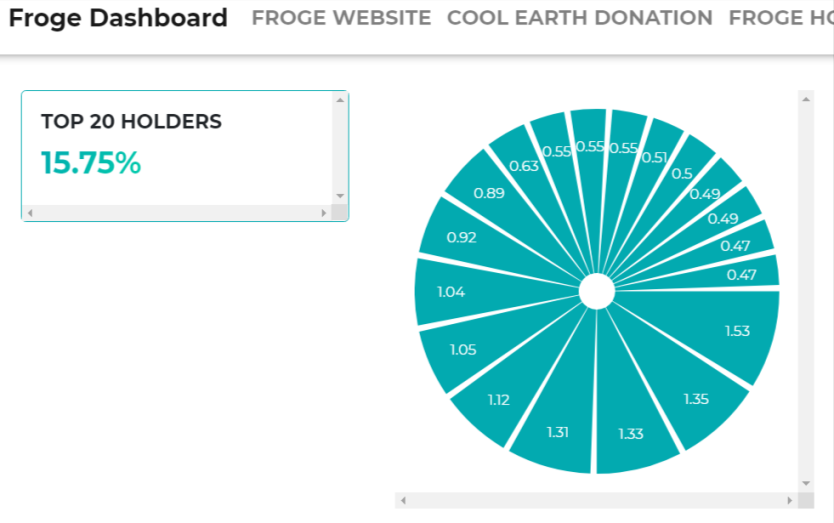
Task: Click the Froge Dashboard title
Action: [118, 18]
